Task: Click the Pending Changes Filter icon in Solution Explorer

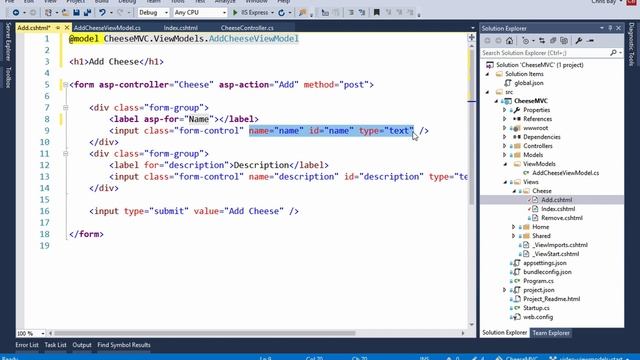Action: point(525,41)
